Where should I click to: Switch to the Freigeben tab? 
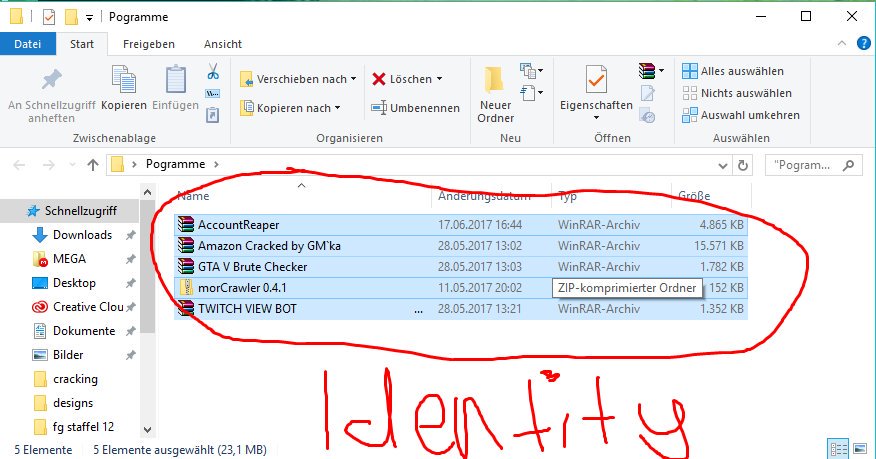[149, 44]
